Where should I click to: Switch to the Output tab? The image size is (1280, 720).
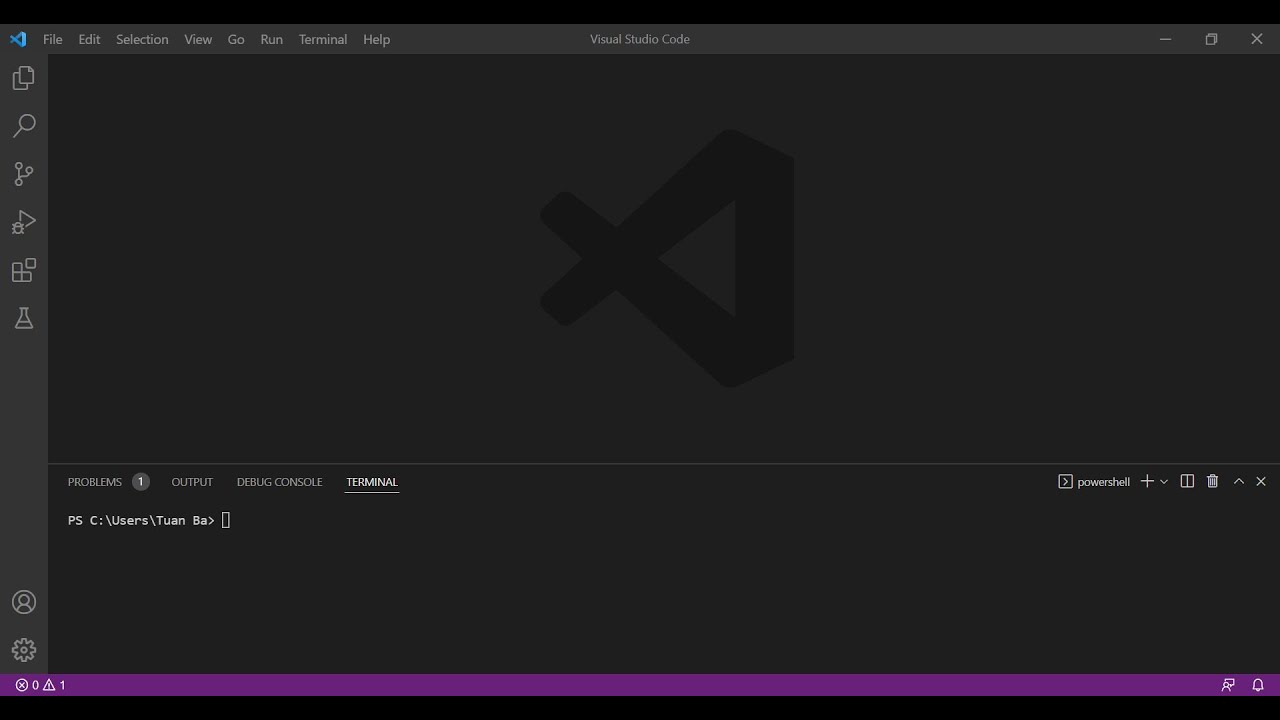click(192, 482)
